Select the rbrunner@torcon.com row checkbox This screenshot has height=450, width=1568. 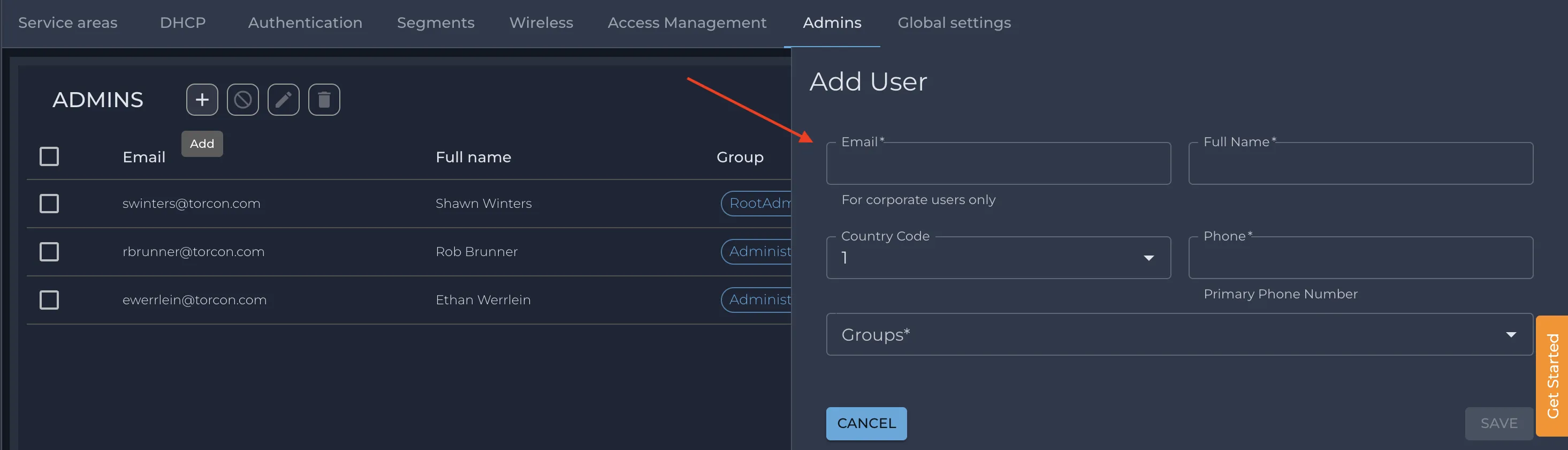point(49,251)
